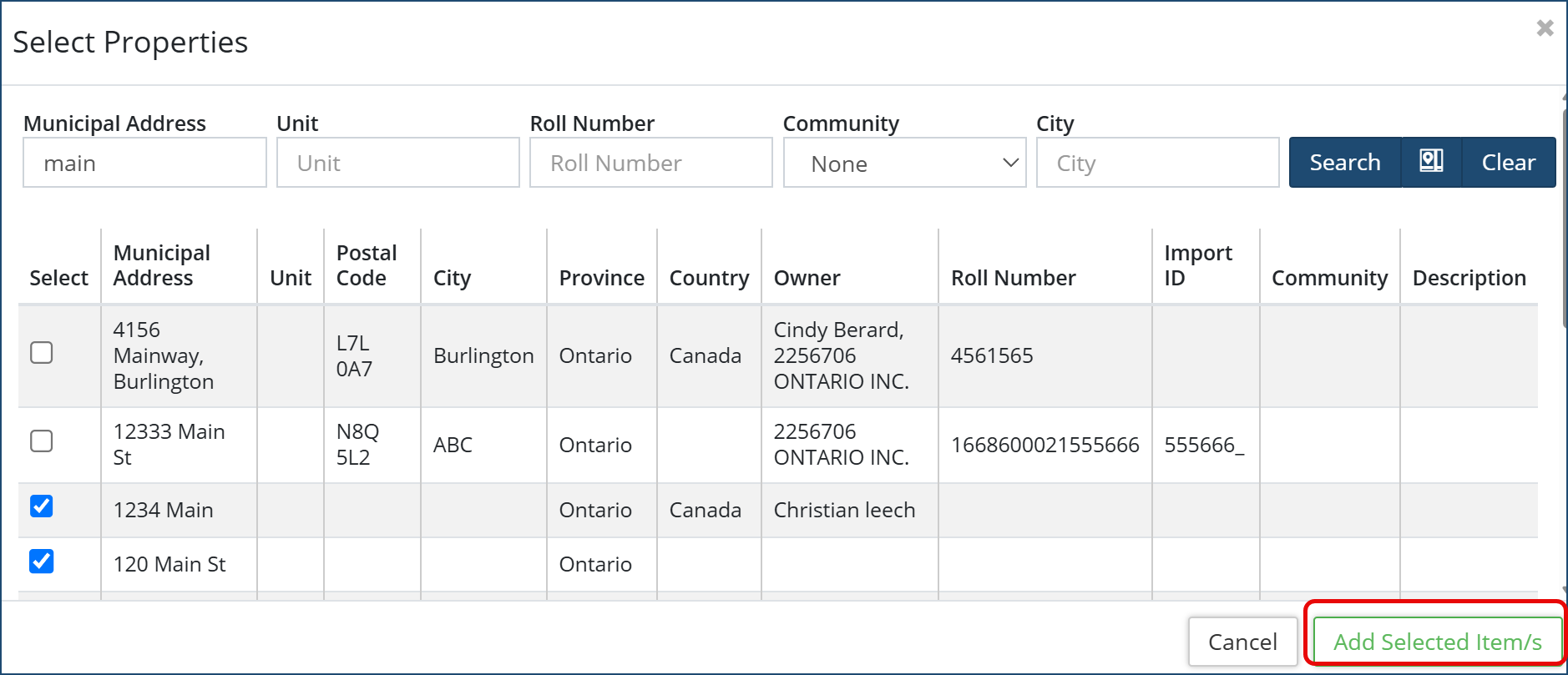
Task: Select the 12333 Main St checkbox
Action: point(42,441)
